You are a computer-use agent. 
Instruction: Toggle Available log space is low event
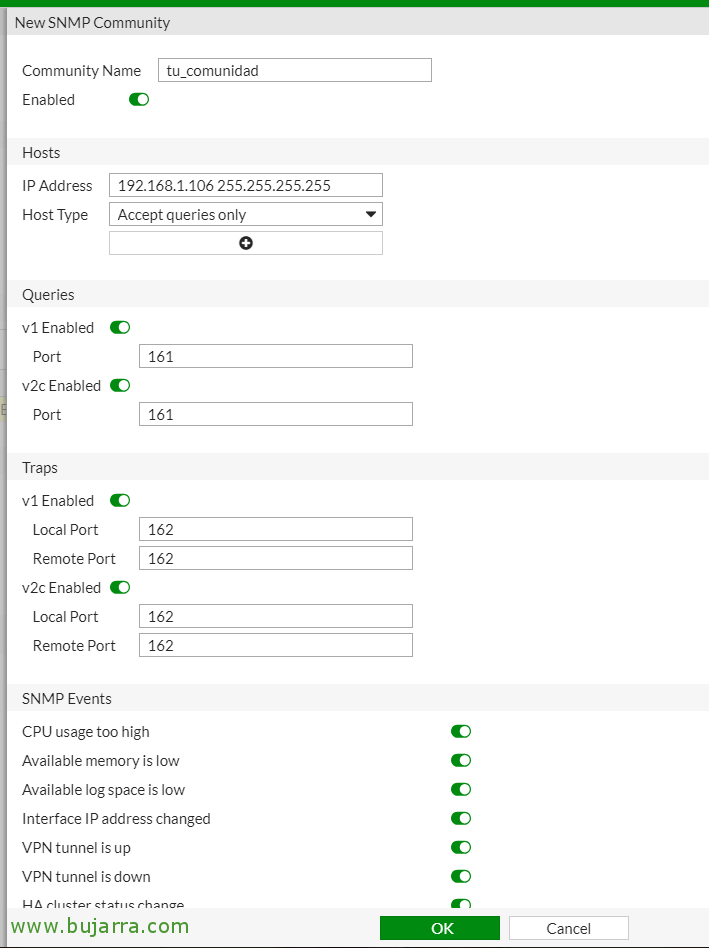[461, 789]
